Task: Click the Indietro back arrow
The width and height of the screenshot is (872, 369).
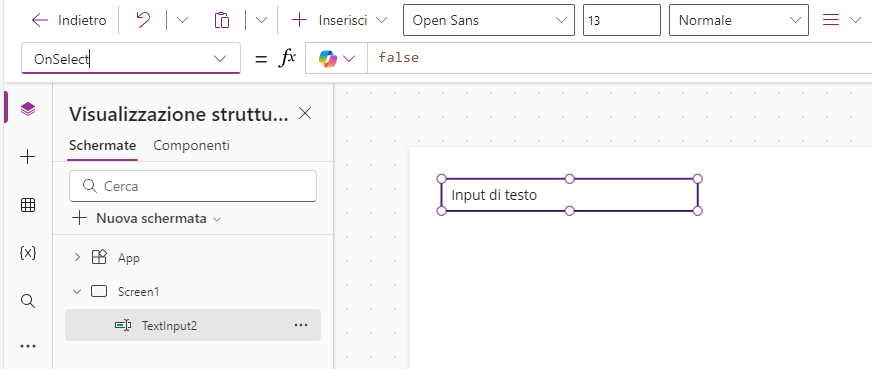Action: [39, 21]
